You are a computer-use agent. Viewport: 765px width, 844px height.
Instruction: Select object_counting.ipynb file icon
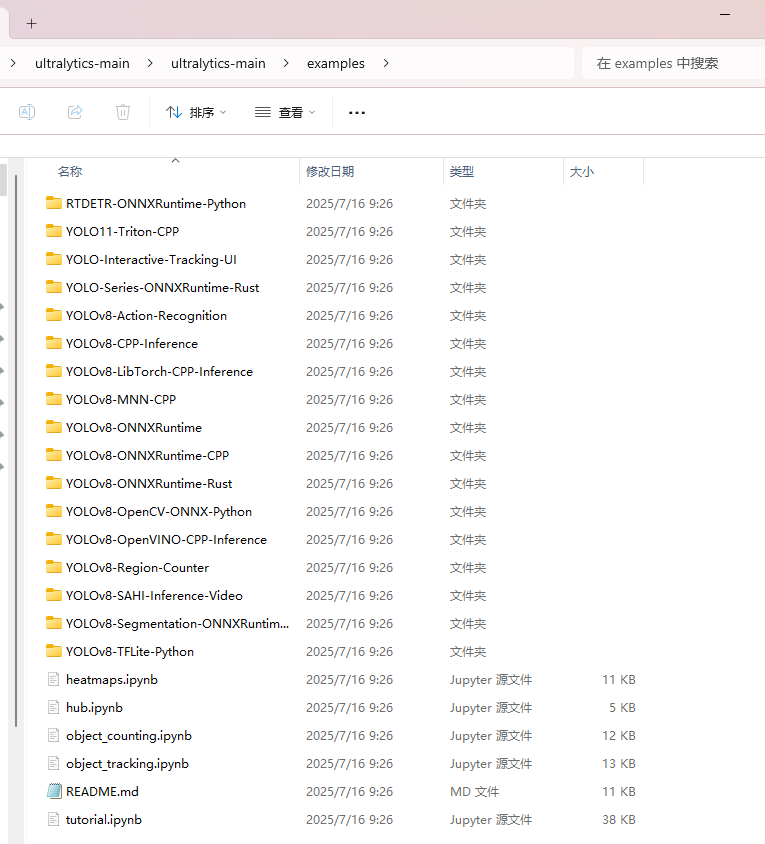53,735
